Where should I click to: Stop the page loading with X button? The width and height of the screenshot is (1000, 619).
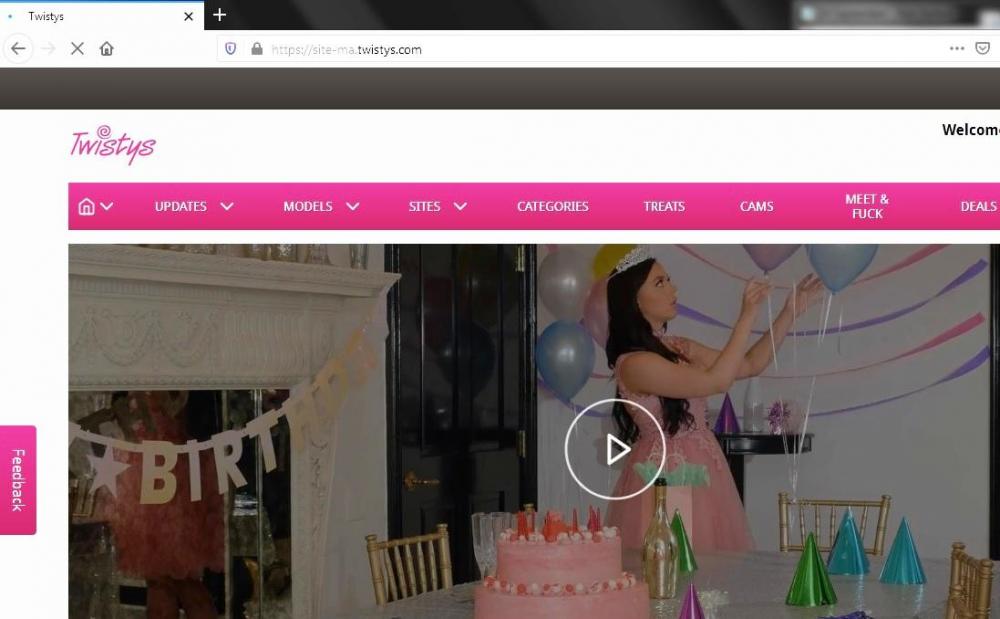[77, 49]
